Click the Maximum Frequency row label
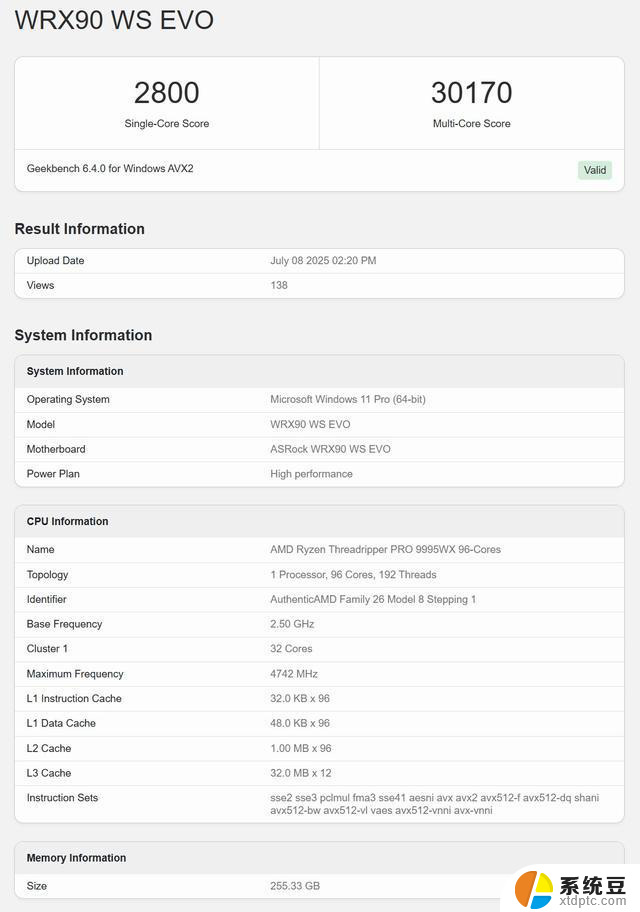The width and height of the screenshot is (640, 912). coord(75,674)
